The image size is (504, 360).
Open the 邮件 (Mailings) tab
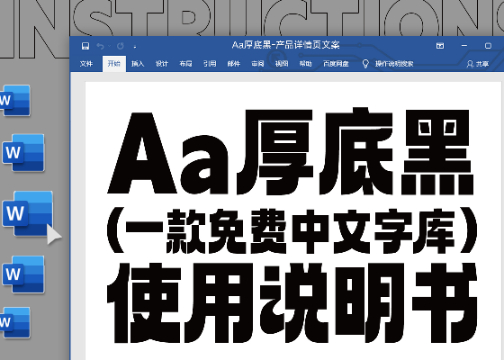pyautogui.click(x=234, y=63)
